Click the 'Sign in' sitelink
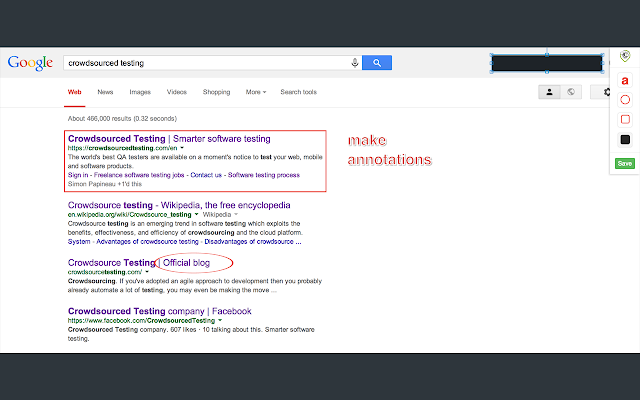 click(78, 175)
